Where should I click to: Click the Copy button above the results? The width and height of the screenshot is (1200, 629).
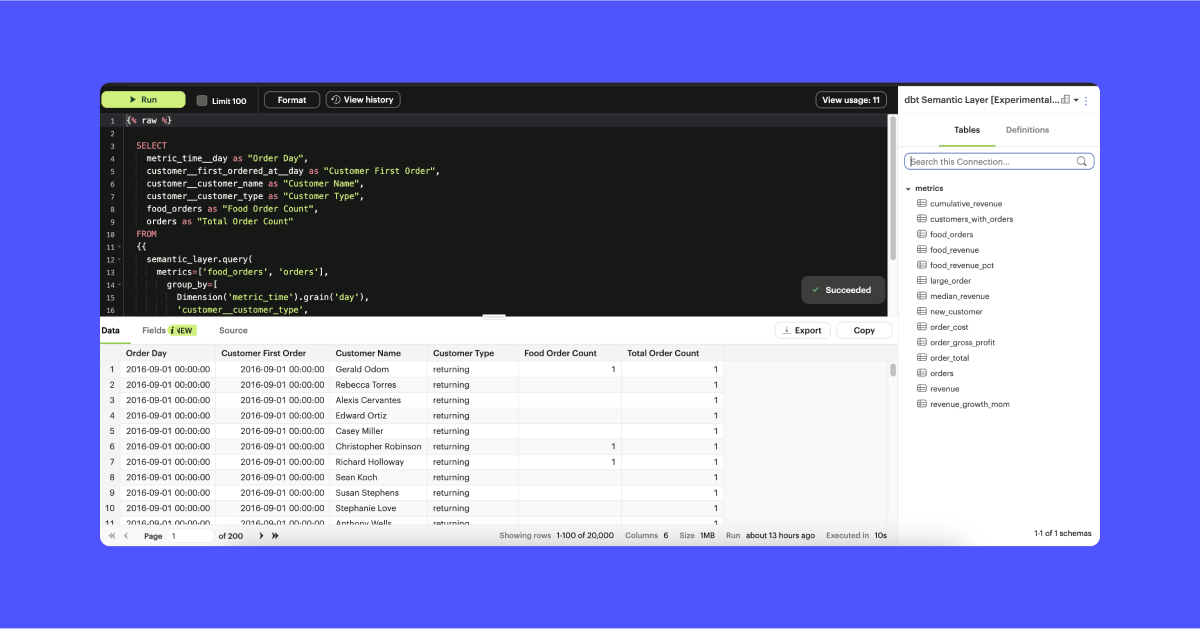[x=863, y=330]
